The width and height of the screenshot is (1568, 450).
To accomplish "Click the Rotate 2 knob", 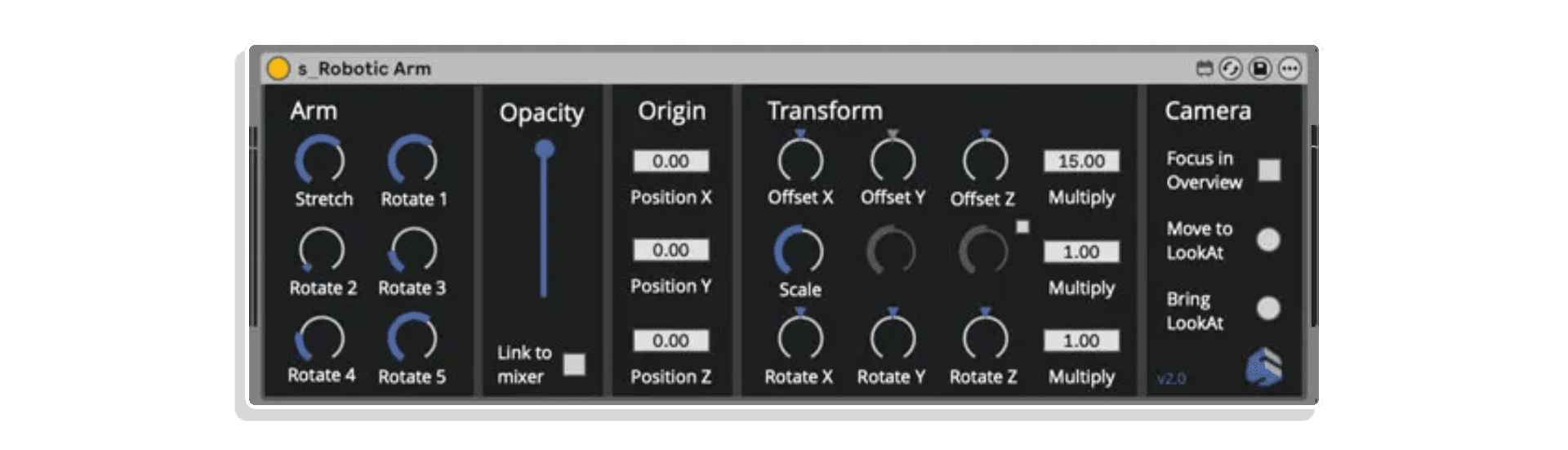I will (320, 249).
